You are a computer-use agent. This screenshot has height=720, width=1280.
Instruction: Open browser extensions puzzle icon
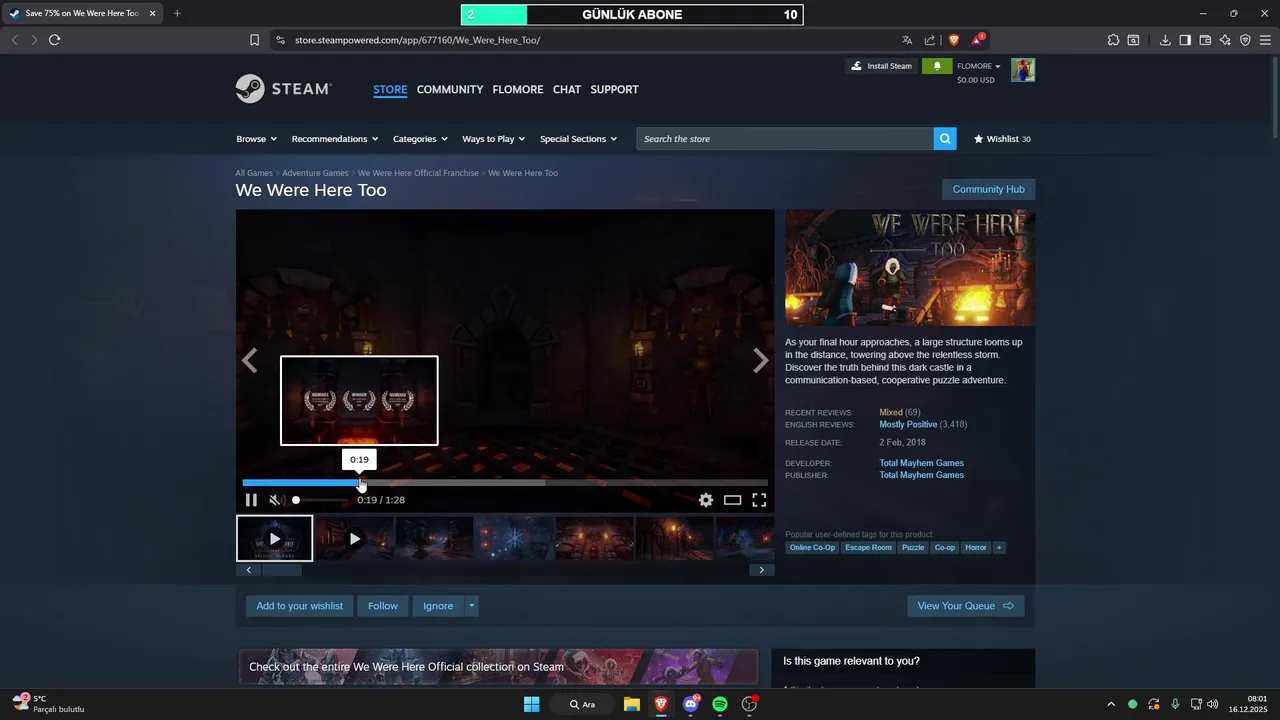click(x=1113, y=40)
